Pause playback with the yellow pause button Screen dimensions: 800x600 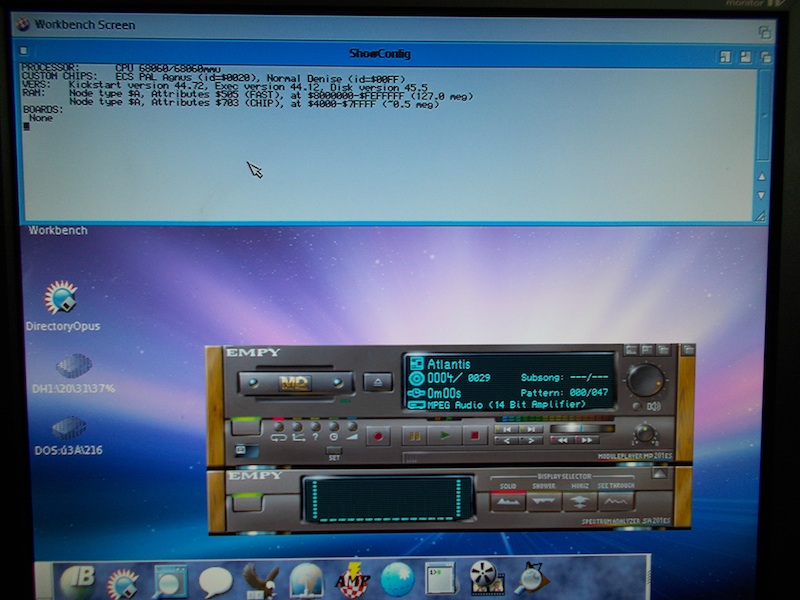point(412,435)
